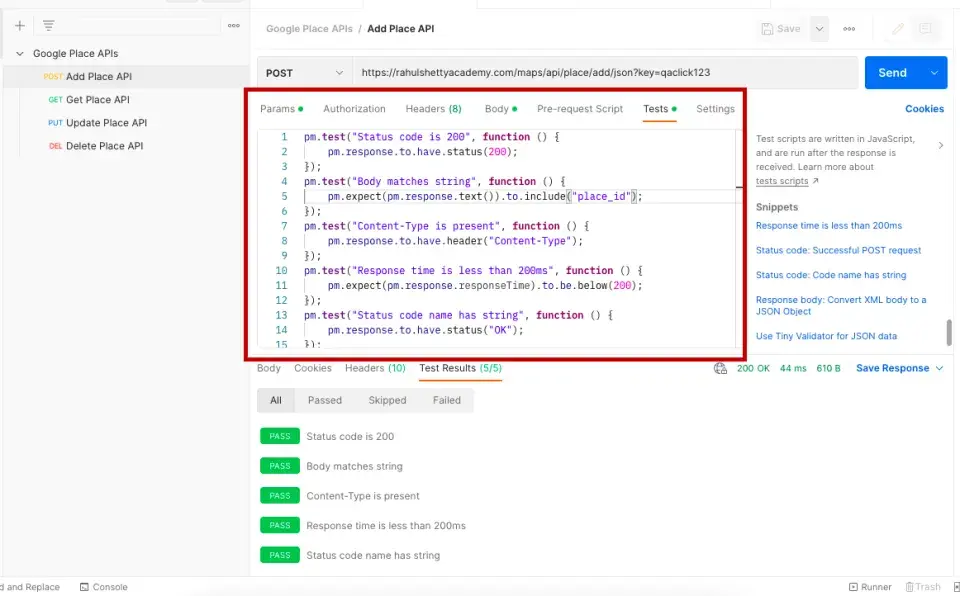Insert snippet Convert XML body to JSON Object
This screenshot has width=960, height=596.
(841, 306)
